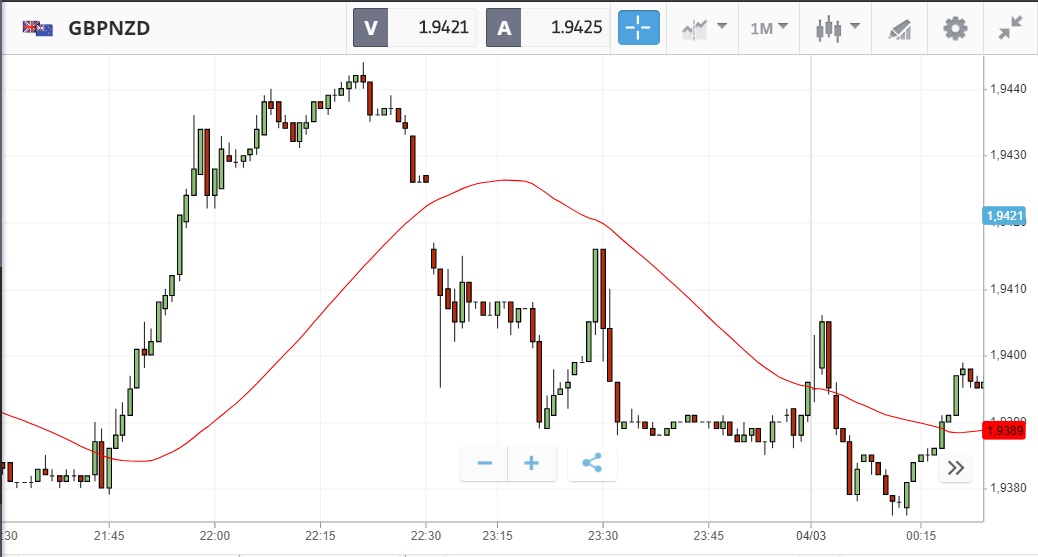Click the collapse chart arrows icon
The height and width of the screenshot is (557, 1038).
pos(1011,28)
